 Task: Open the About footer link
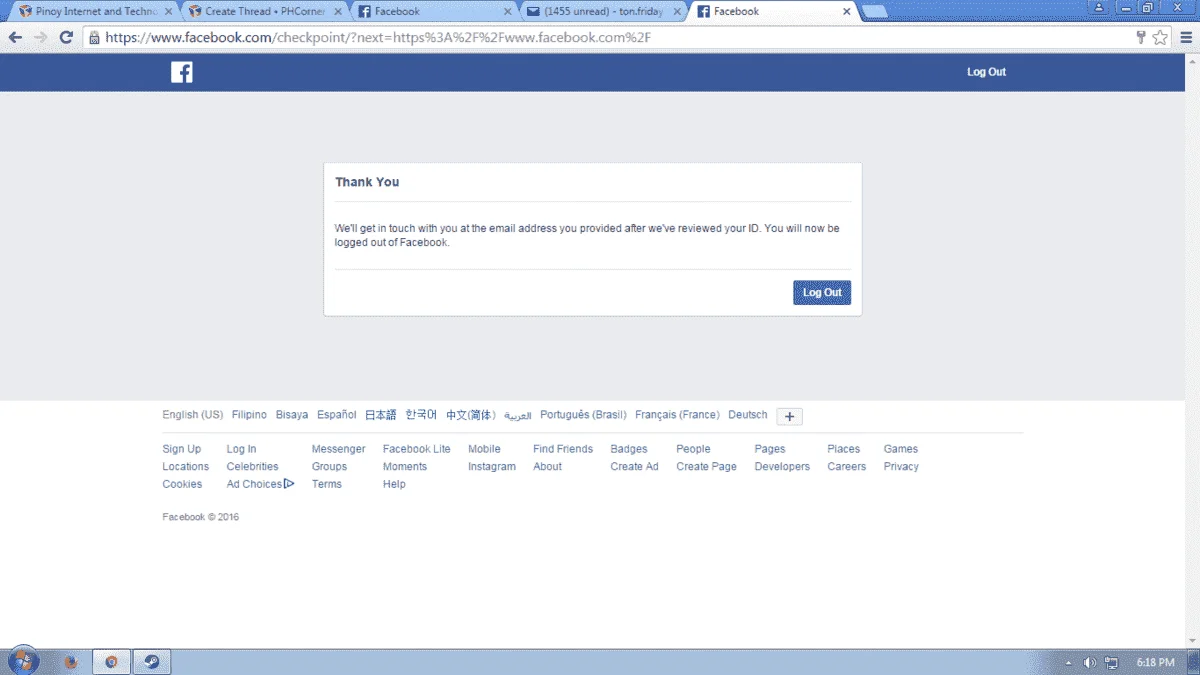(x=547, y=467)
